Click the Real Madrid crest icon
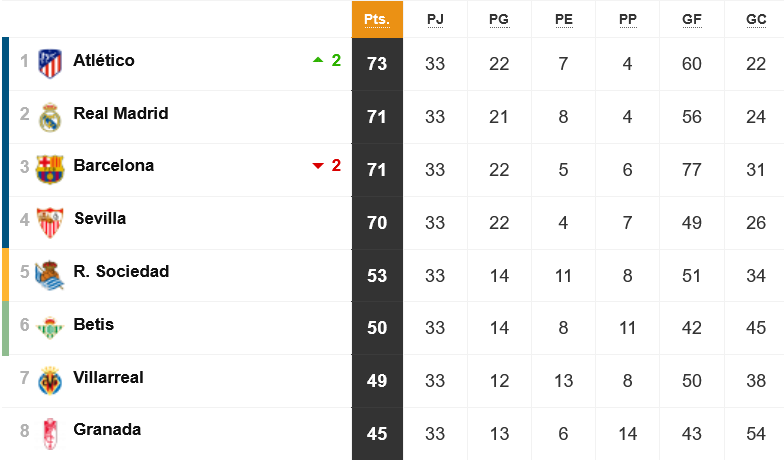Screen dimensions: 784x460 point(50,117)
